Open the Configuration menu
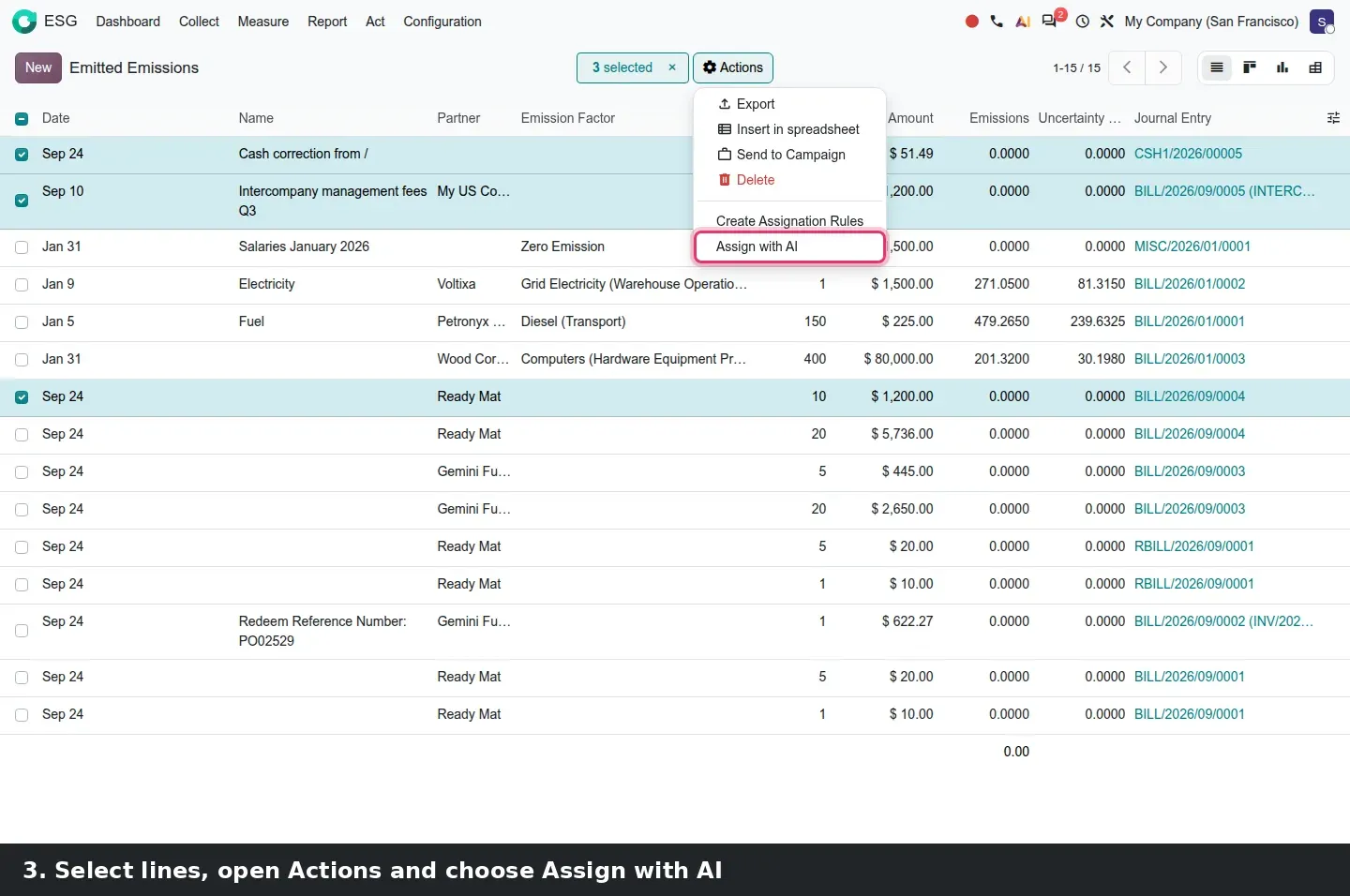This screenshot has width=1350, height=896. (x=442, y=22)
